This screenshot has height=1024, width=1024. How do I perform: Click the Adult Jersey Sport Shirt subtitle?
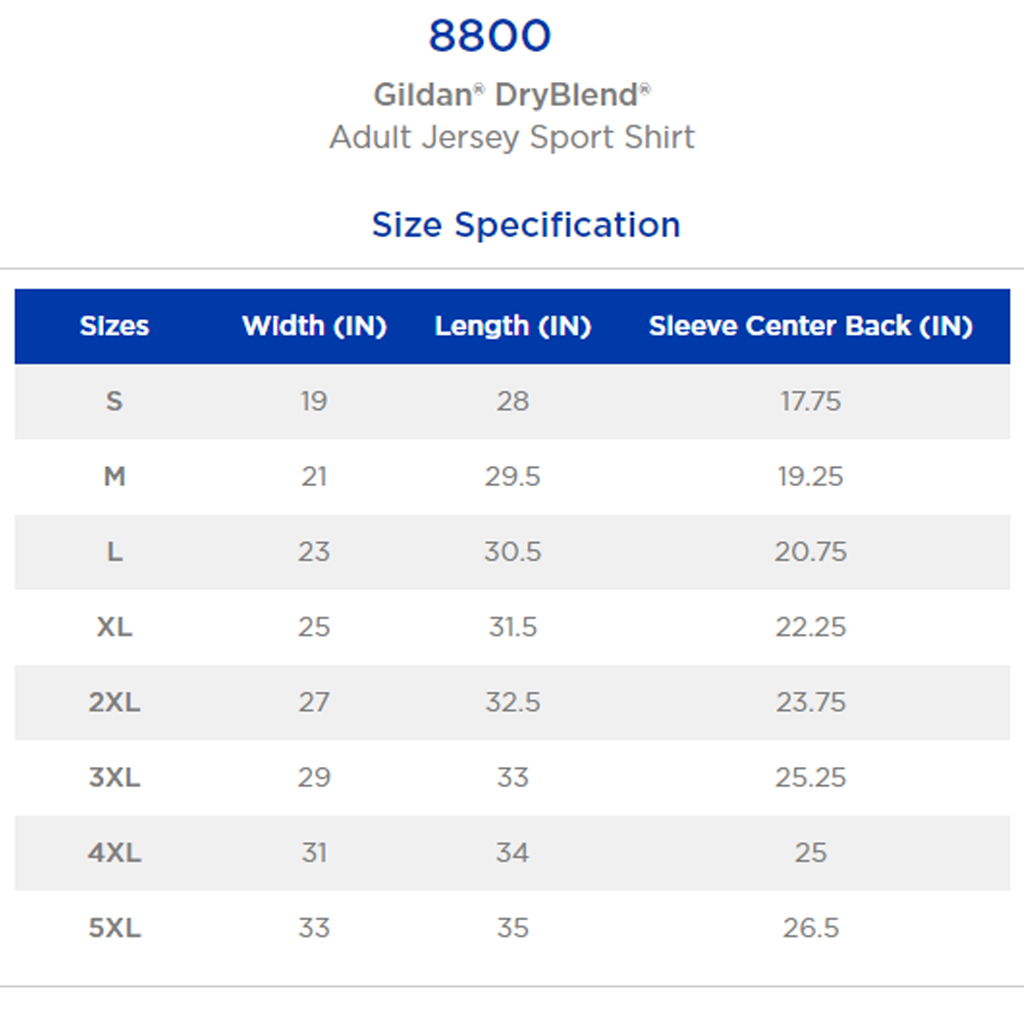[x=511, y=137]
